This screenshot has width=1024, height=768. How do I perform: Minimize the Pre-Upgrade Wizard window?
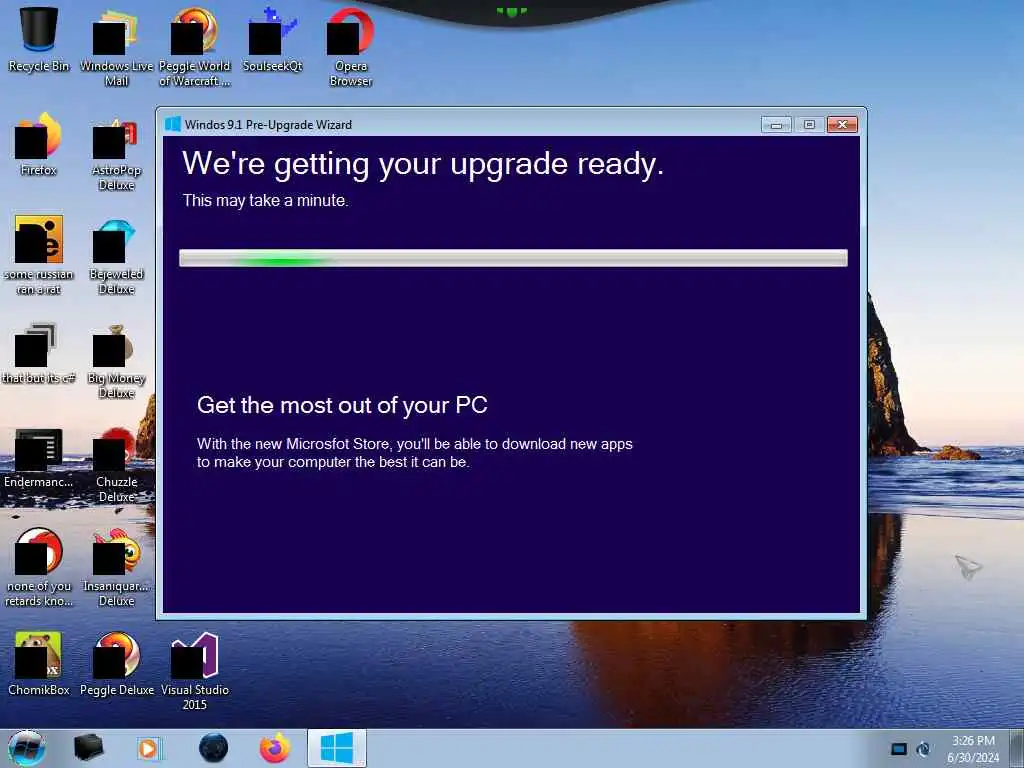[776, 125]
